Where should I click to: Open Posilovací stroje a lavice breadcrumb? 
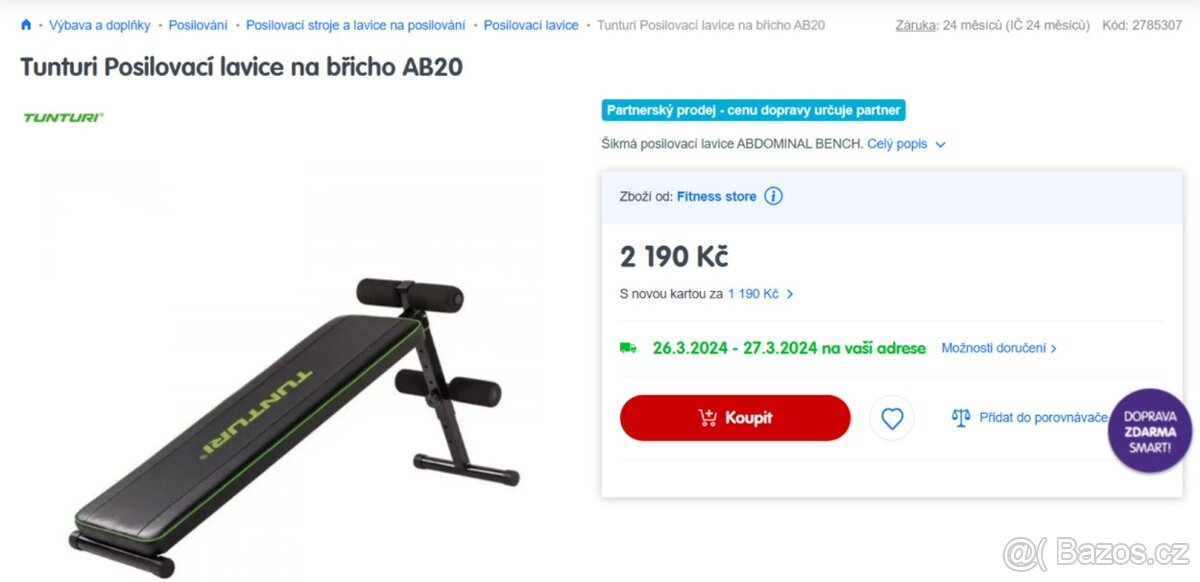click(x=355, y=25)
